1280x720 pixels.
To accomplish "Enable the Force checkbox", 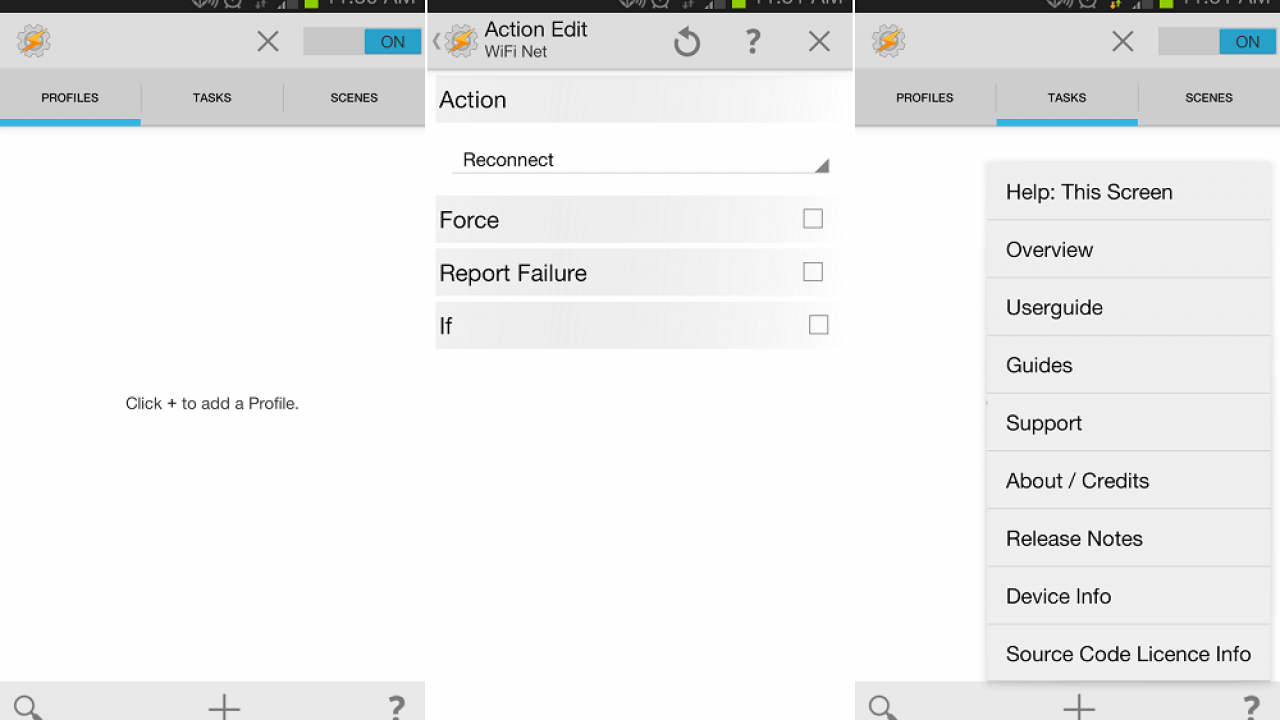I will coord(813,219).
